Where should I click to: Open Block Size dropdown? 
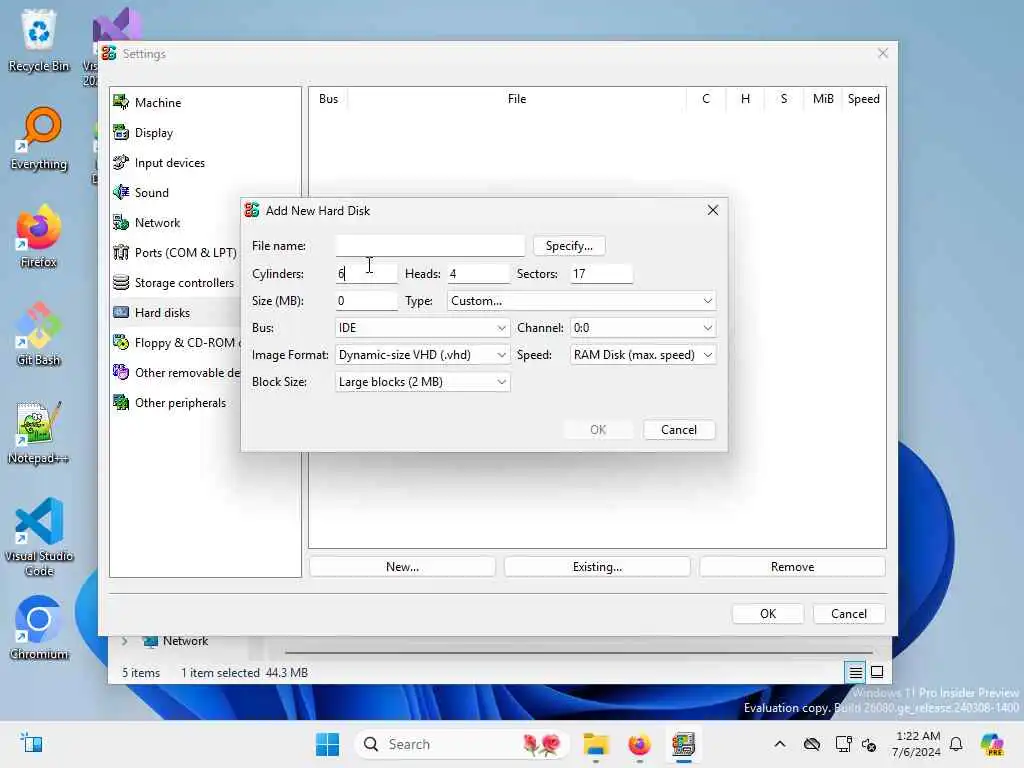(x=423, y=382)
